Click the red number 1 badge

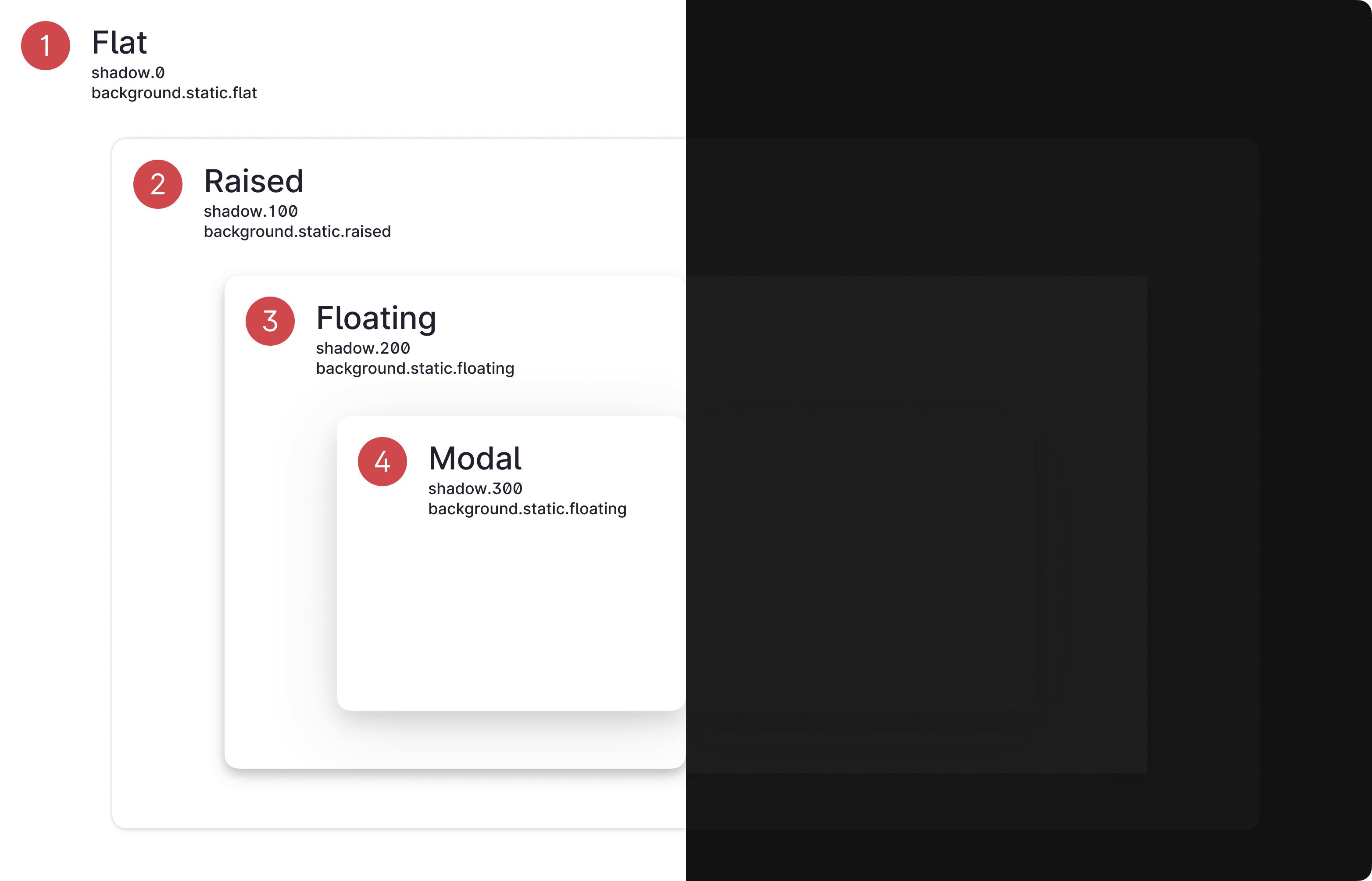[x=46, y=46]
